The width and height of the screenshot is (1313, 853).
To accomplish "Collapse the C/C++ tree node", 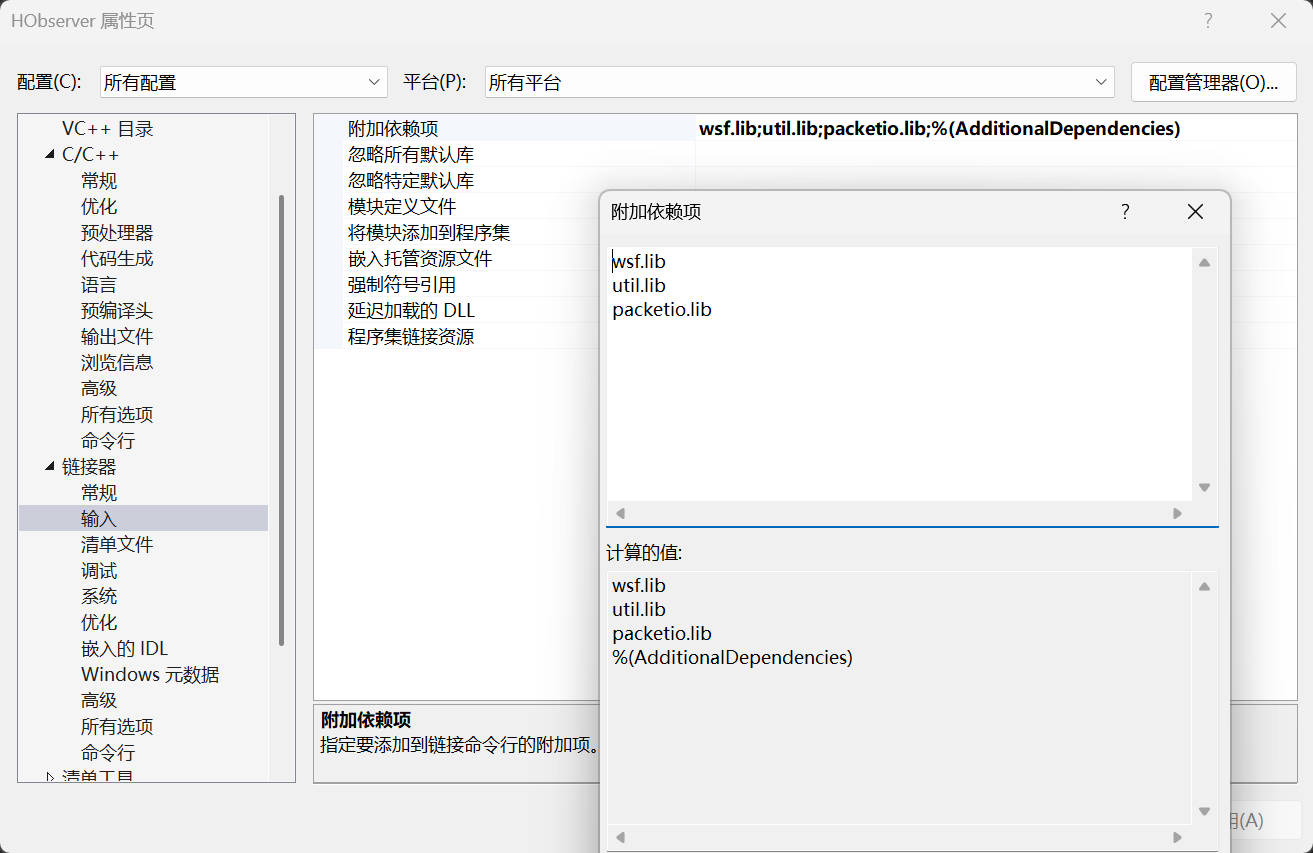I will (50, 155).
